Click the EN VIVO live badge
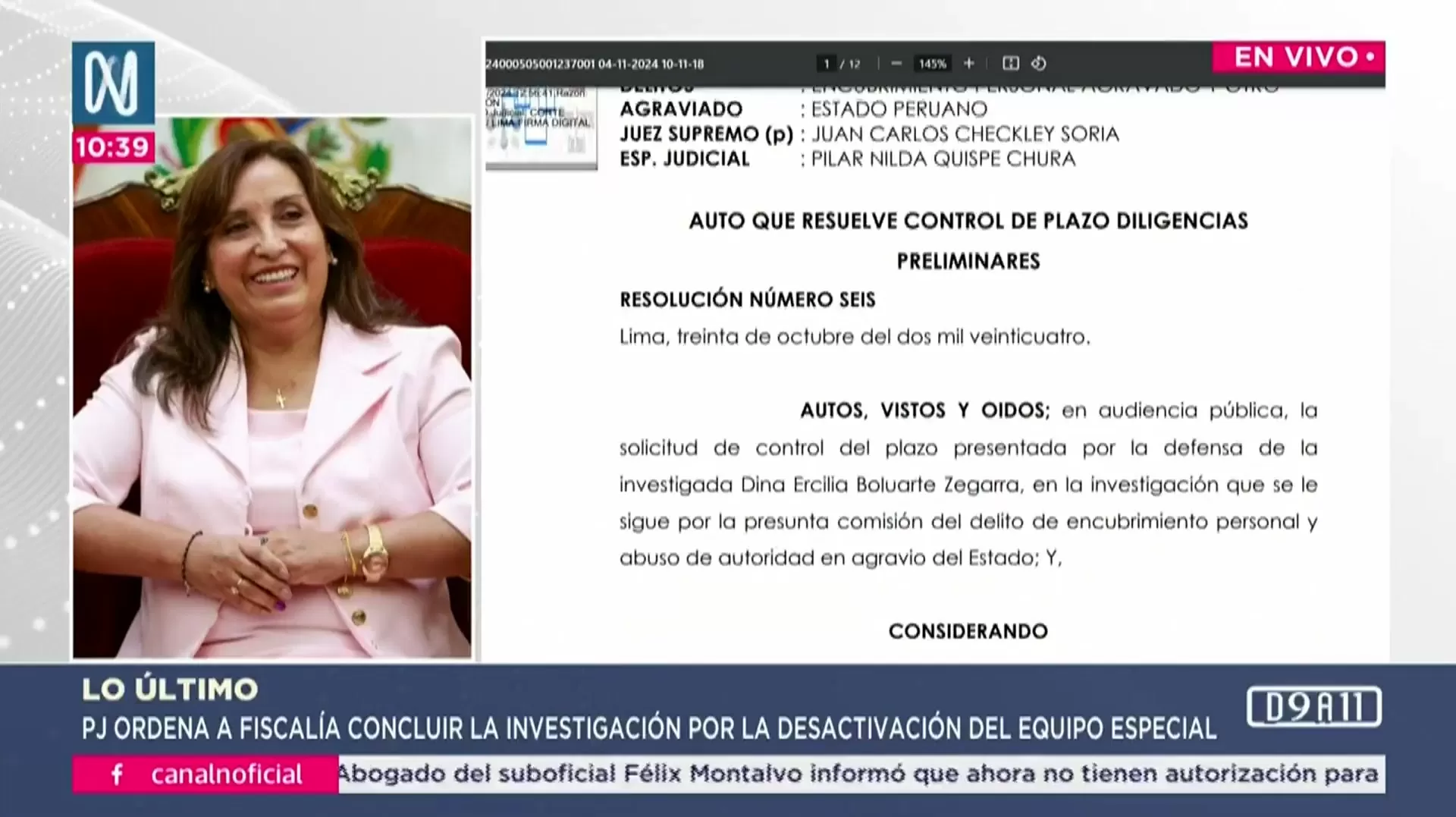Viewport: 1456px width, 817px height. (1298, 57)
